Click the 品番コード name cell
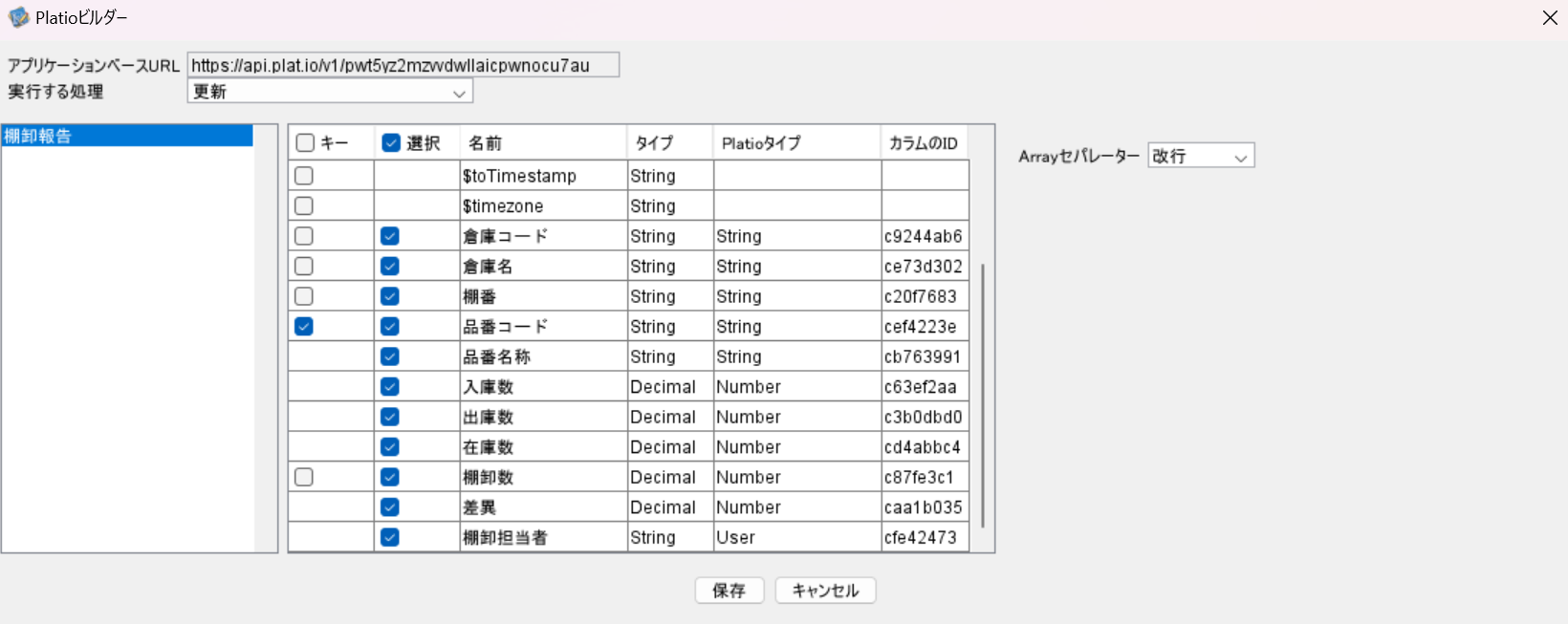Viewport: 1568px width, 624px height. 543,327
